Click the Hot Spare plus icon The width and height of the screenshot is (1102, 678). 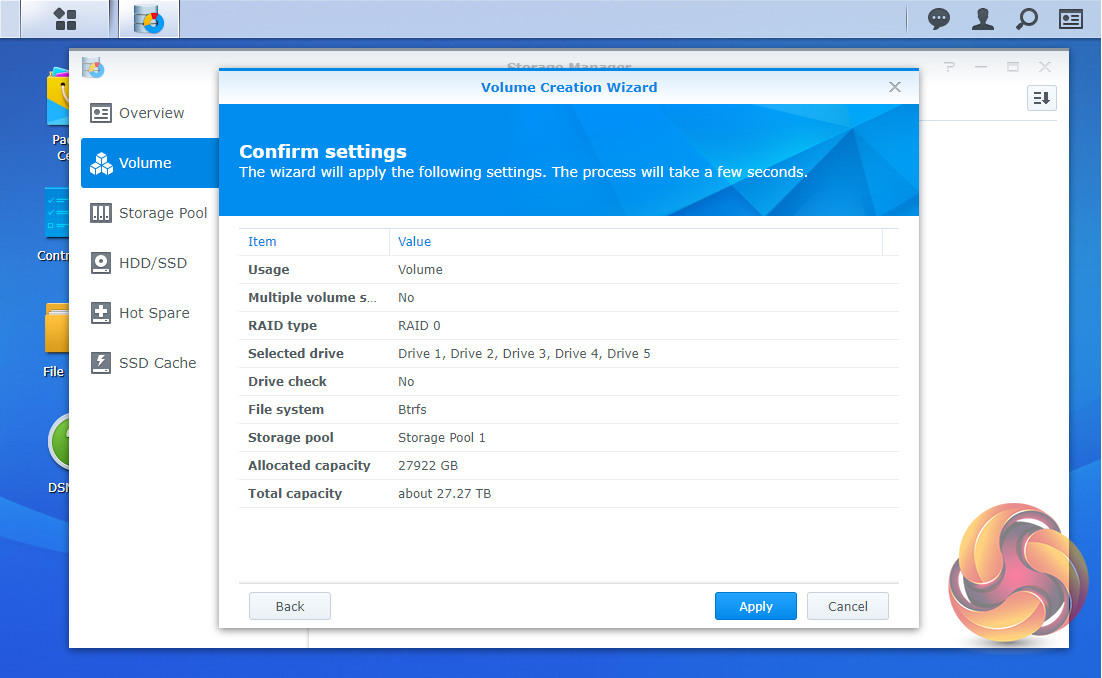101,313
